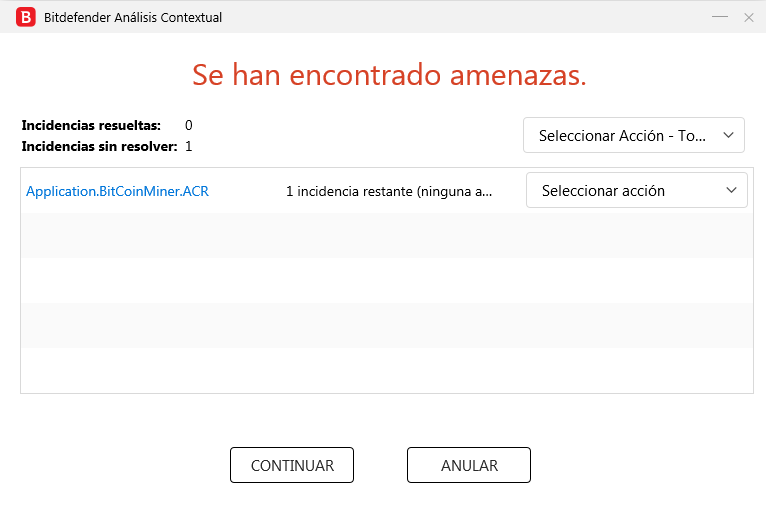Click the resolved incidents count '0'
Viewport: 766px width, 510px height.
[189, 126]
